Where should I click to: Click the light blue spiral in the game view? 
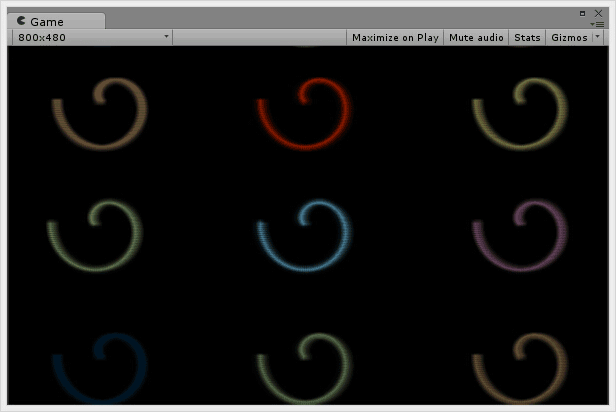(304, 236)
